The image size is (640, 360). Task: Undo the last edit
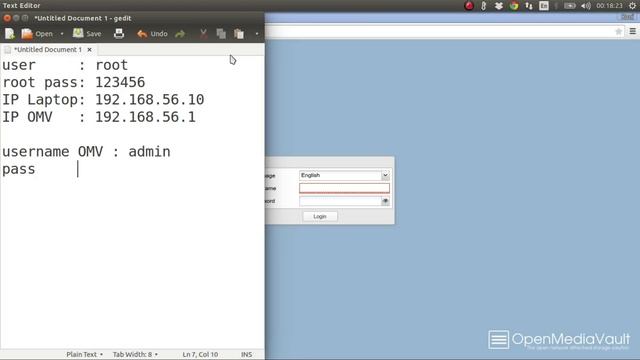(152, 34)
